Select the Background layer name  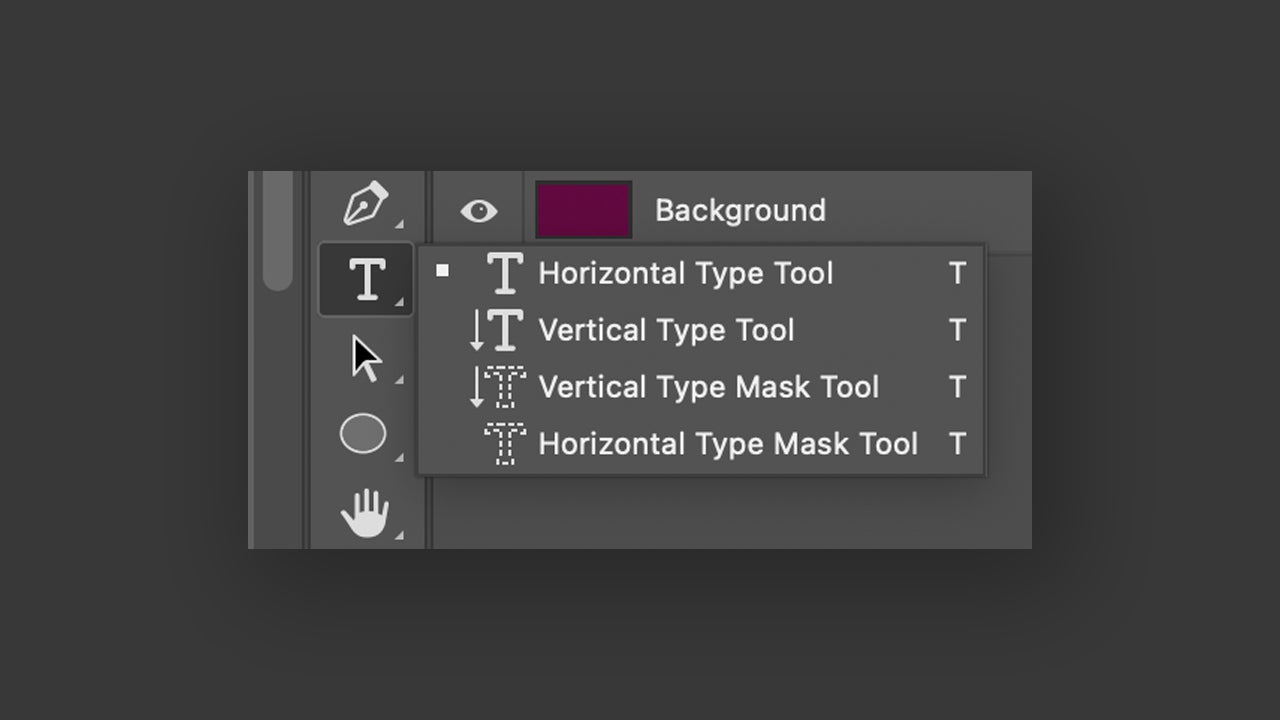point(740,211)
